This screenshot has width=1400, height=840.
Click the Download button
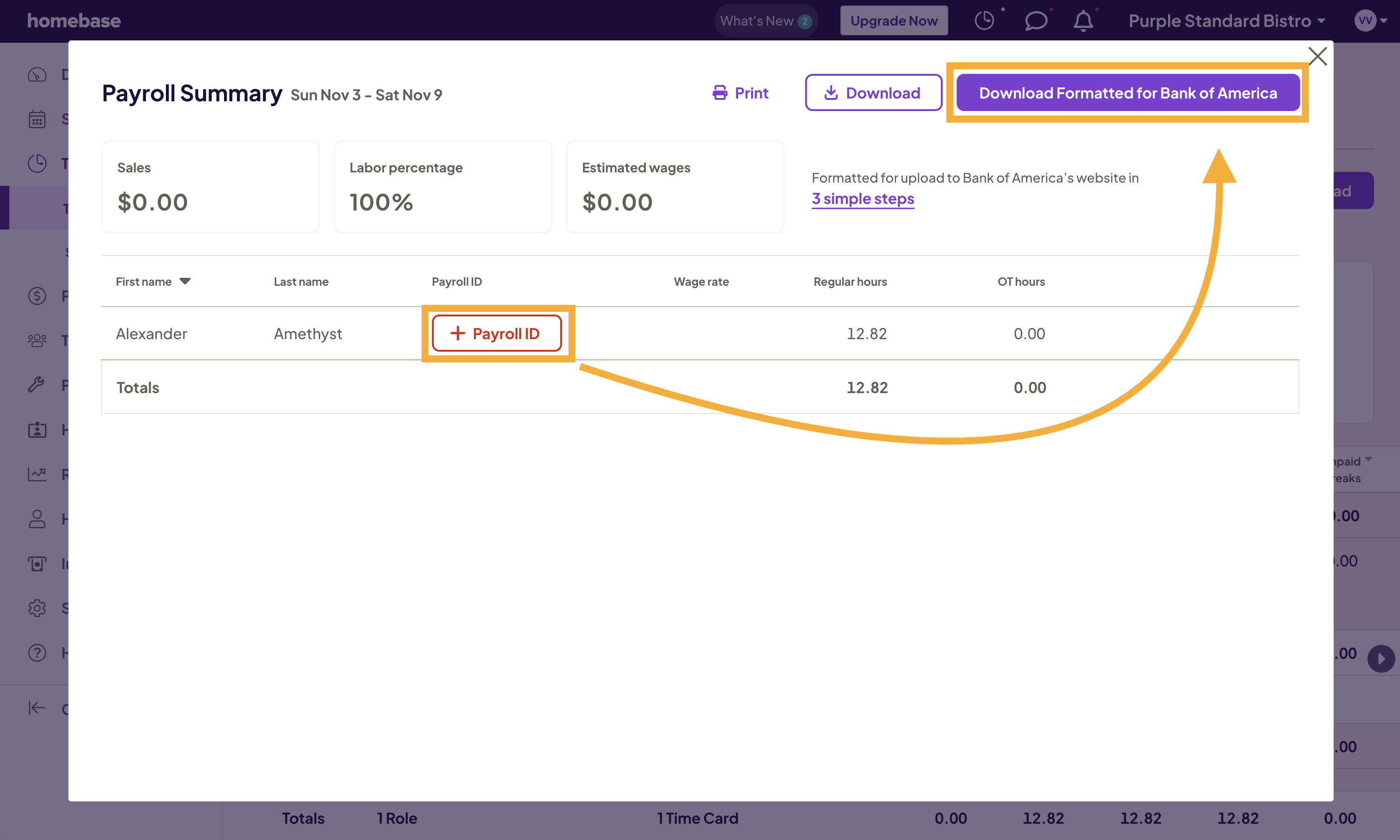coord(873,93)
